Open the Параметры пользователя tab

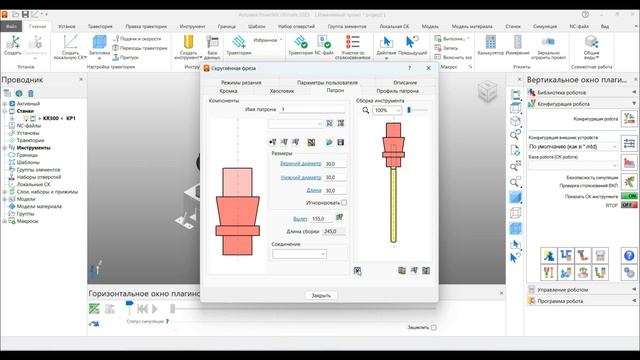pos(327,82)
